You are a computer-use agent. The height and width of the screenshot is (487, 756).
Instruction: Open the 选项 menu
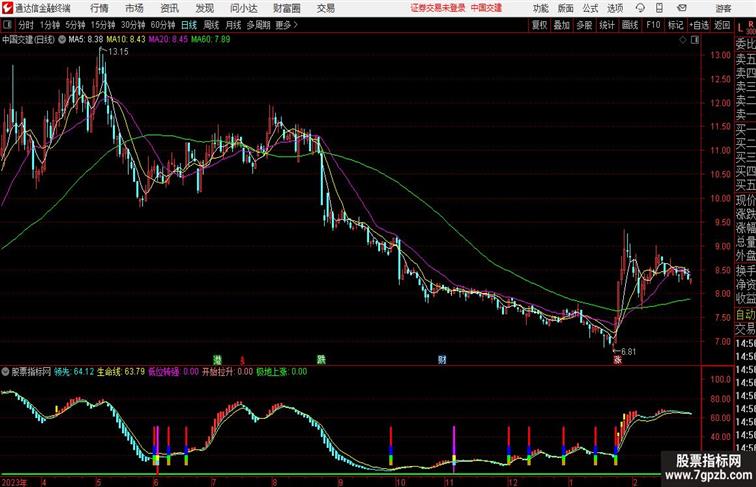tap(615, 8)
